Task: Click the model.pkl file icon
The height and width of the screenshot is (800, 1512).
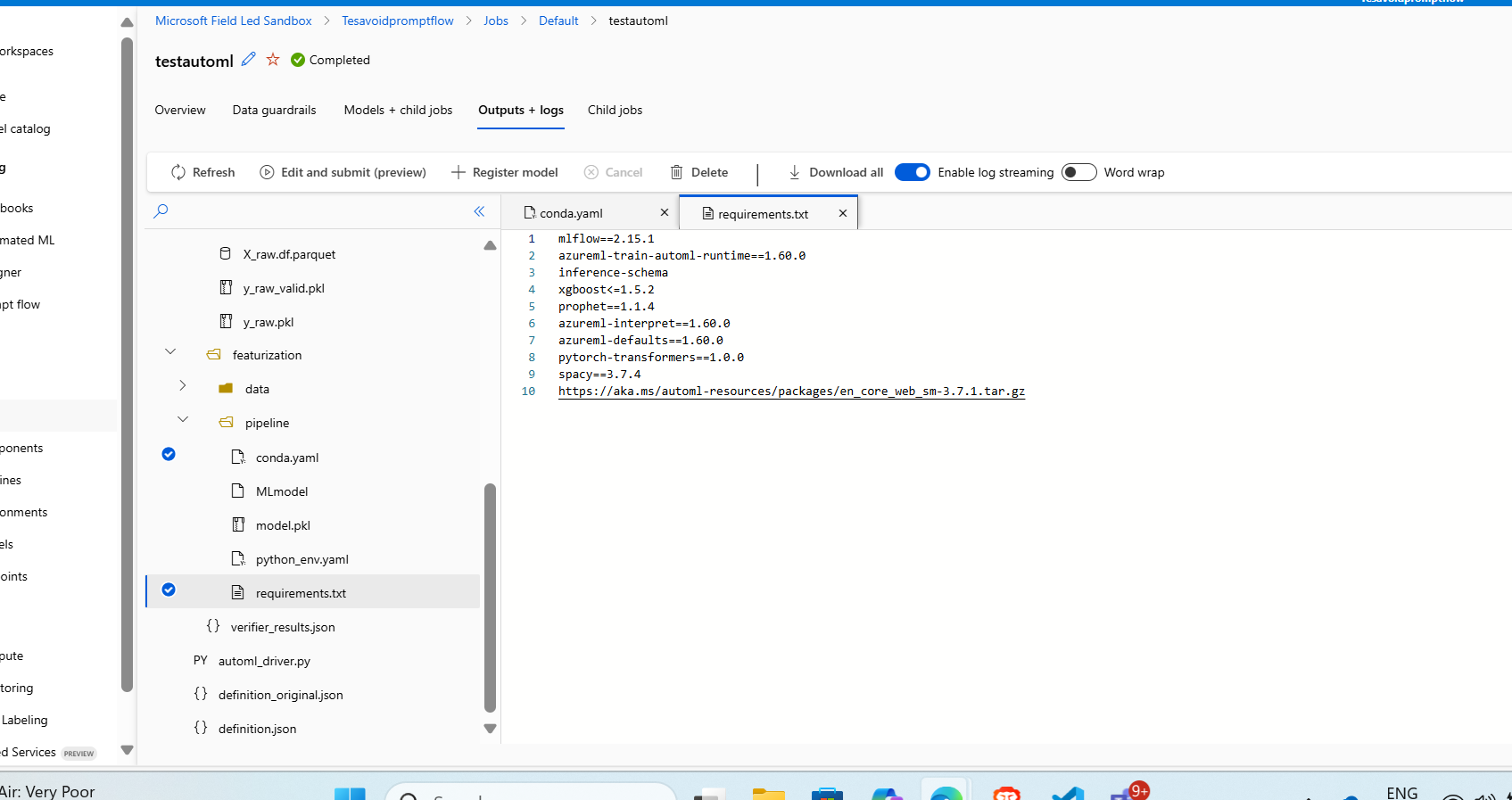Action: (238, 524)
